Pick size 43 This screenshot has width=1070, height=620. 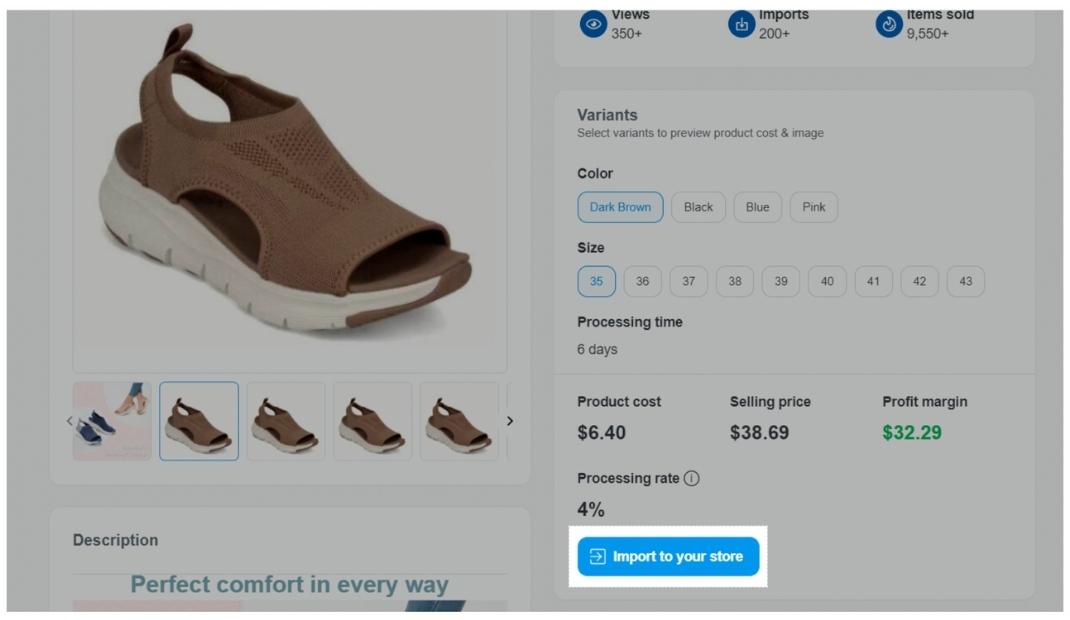point(965,282)
